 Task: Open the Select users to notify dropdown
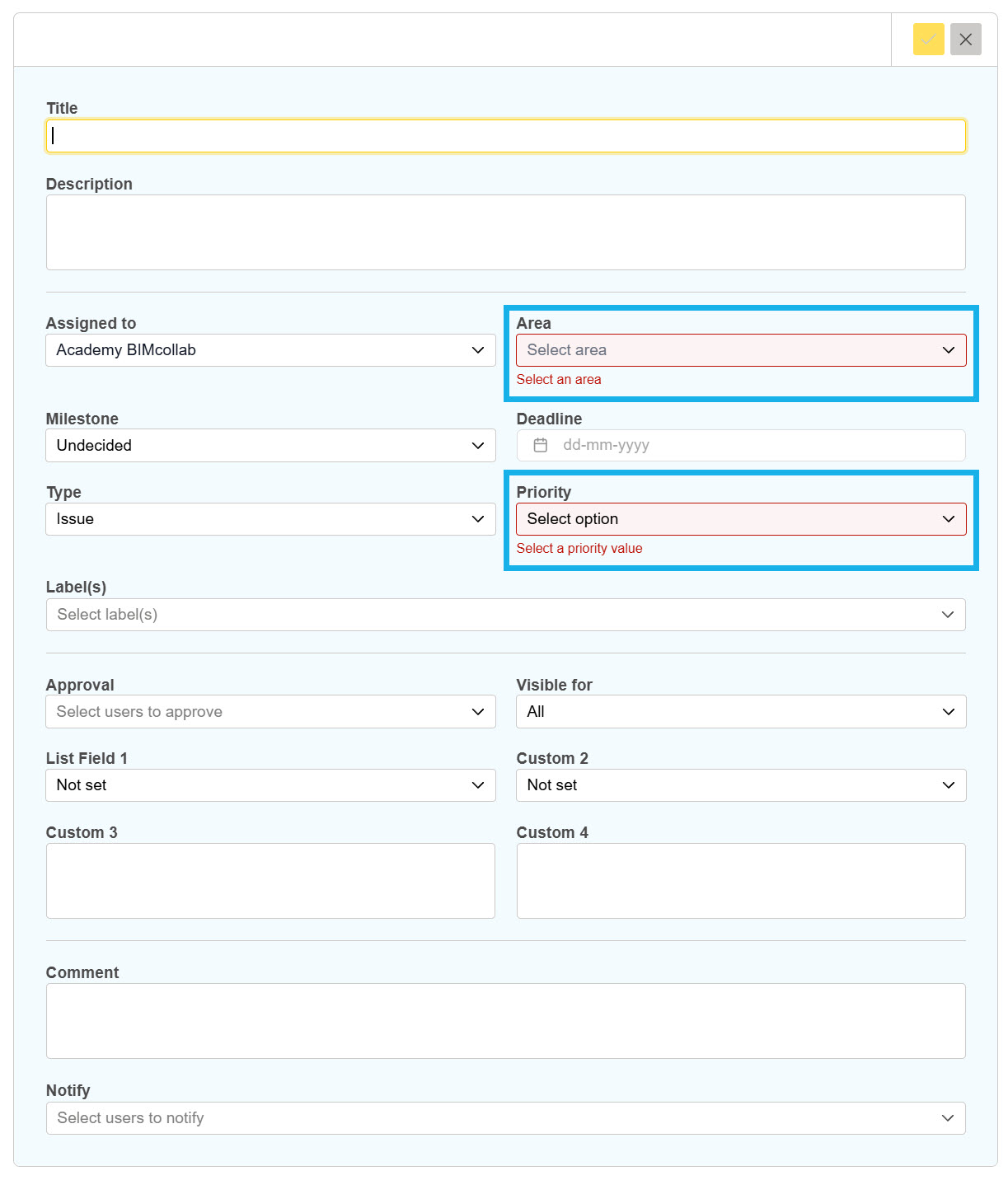(x=505, y=1118)
